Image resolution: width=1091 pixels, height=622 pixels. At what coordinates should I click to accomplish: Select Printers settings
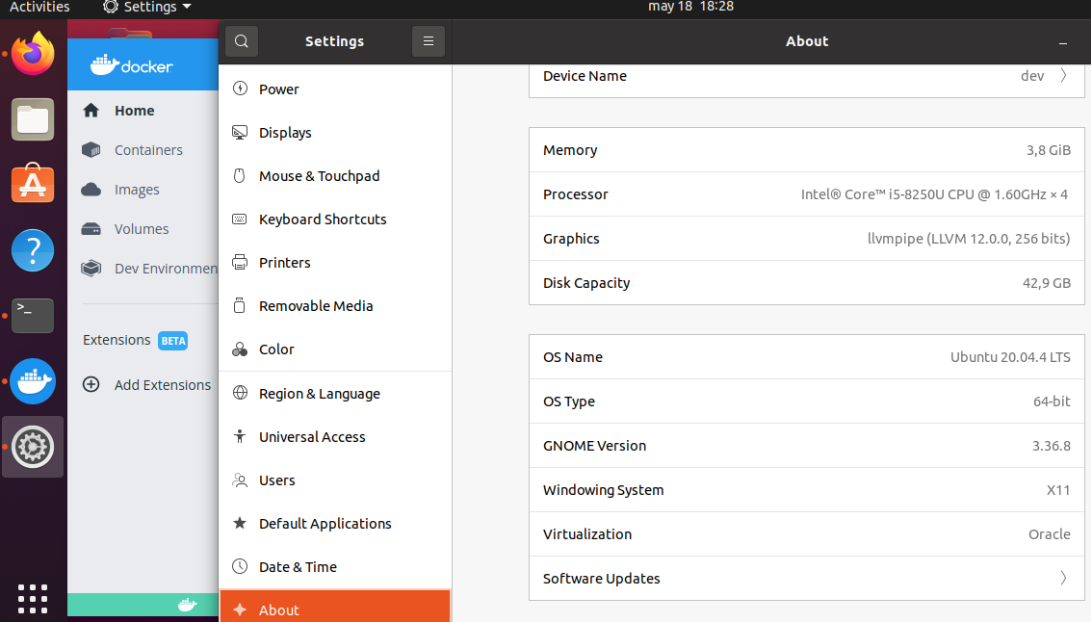coord(335,262)
